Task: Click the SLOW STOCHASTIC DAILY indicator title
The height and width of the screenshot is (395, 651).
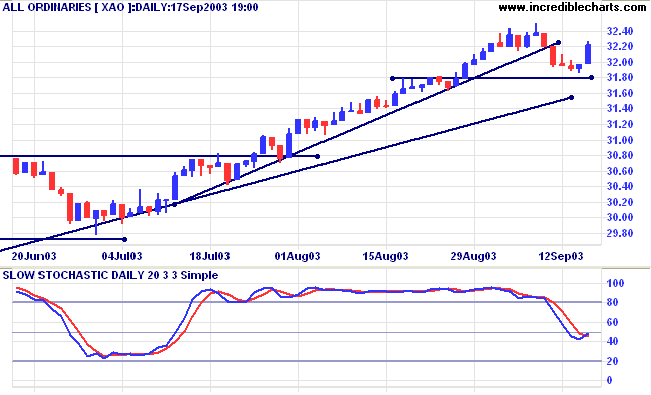Action: [x=110, y=275]
